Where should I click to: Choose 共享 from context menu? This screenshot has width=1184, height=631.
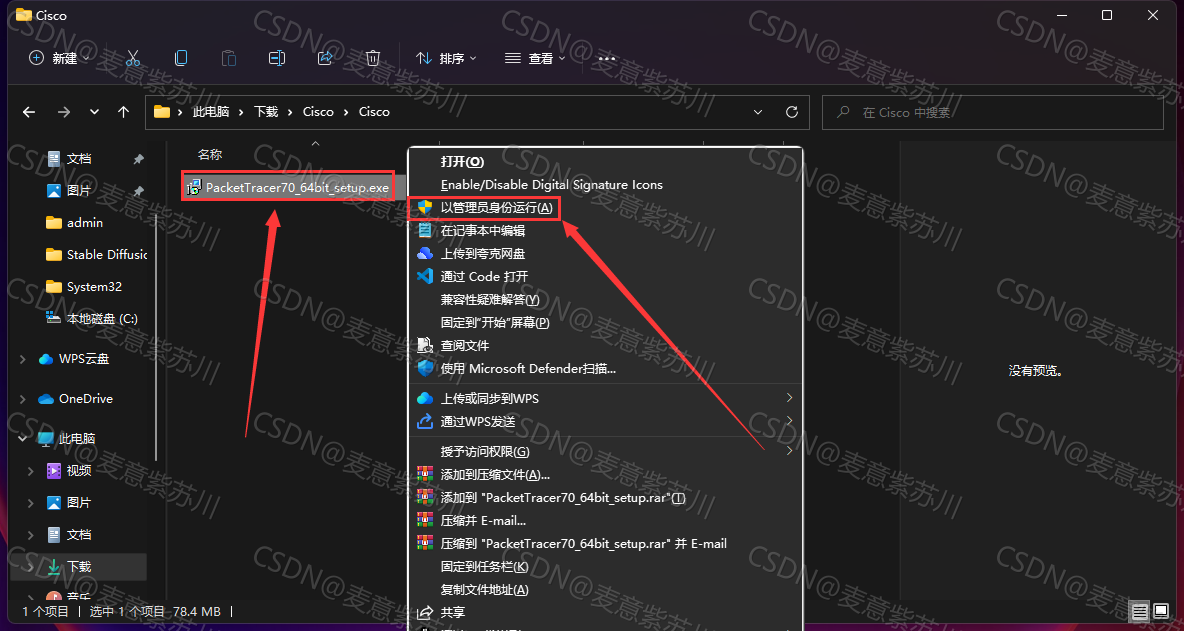pos(453,612)
